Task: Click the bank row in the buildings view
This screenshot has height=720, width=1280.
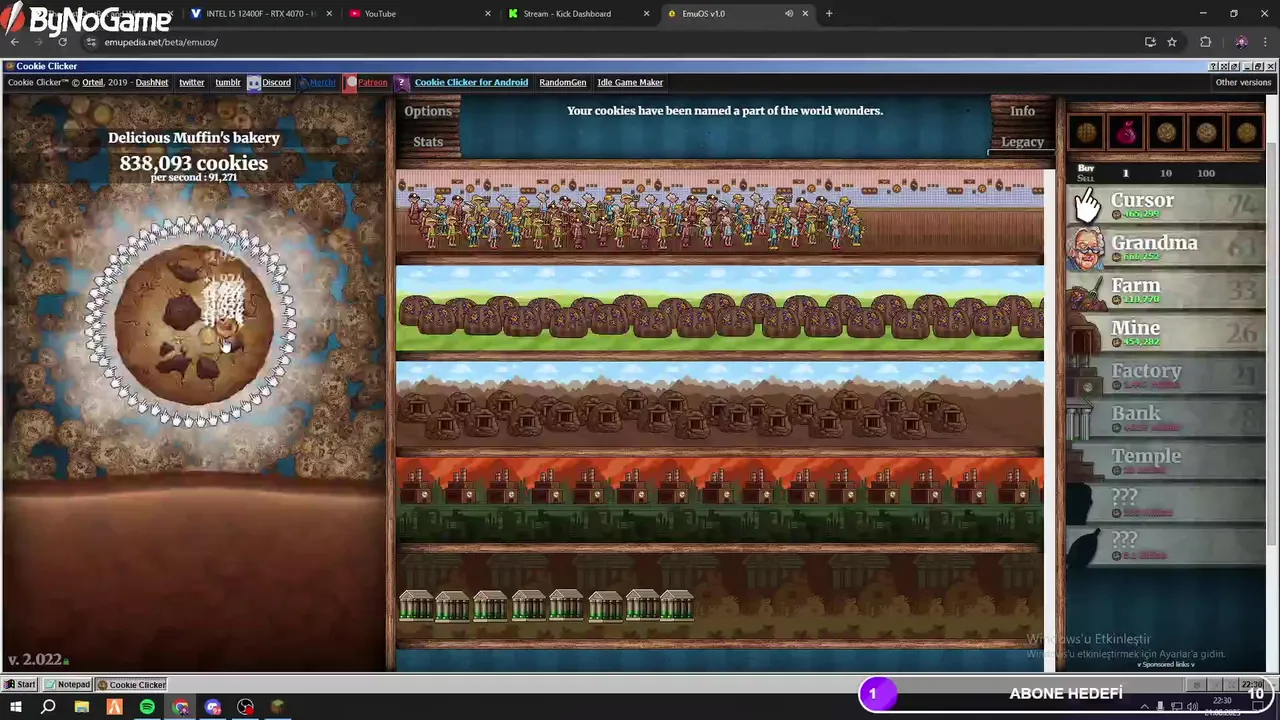Action: 719,596
